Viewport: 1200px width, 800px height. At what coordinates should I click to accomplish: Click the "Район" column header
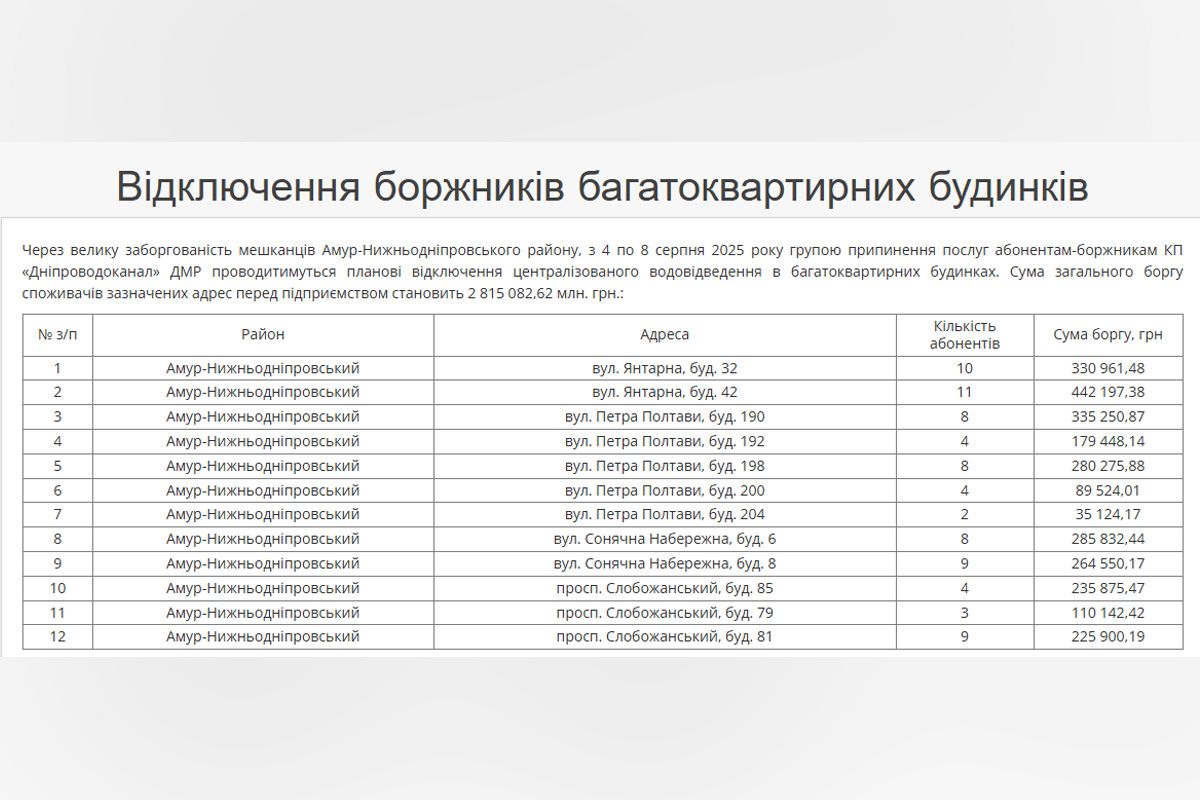[x=262, y=335]
